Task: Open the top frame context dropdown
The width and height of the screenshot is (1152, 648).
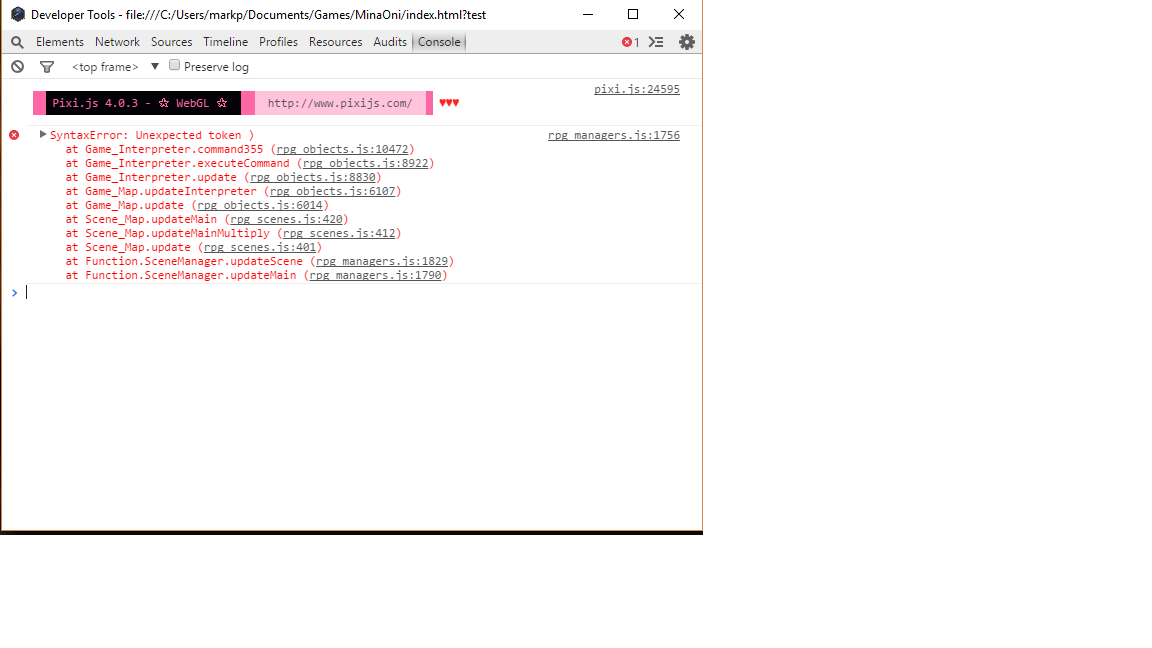Action: click(x=115, y=67)
